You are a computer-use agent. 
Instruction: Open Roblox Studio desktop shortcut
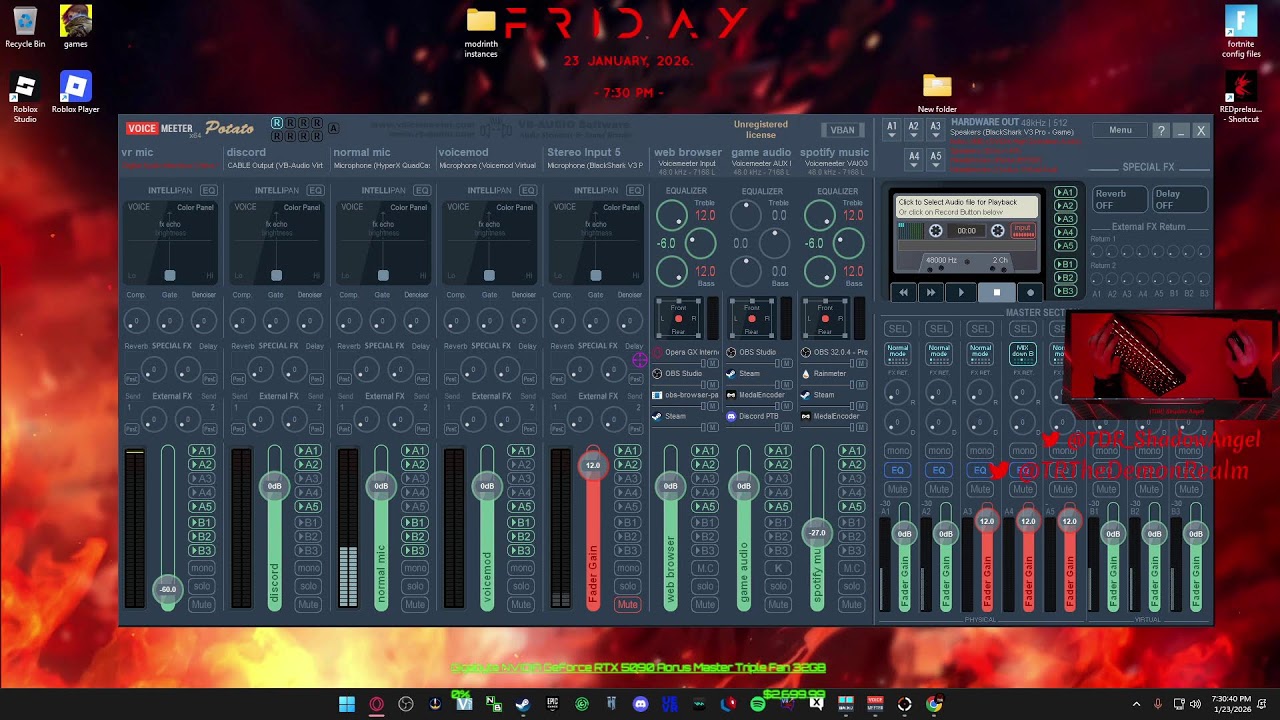click(x=25, y=98)
